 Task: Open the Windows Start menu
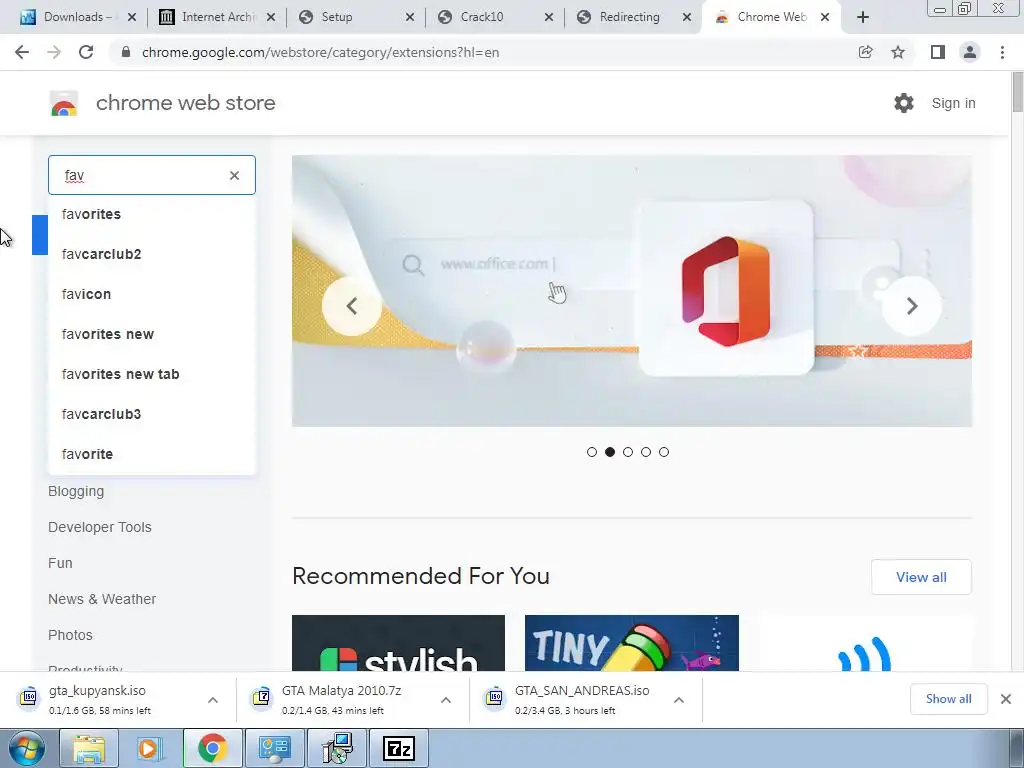pos(27,748)
